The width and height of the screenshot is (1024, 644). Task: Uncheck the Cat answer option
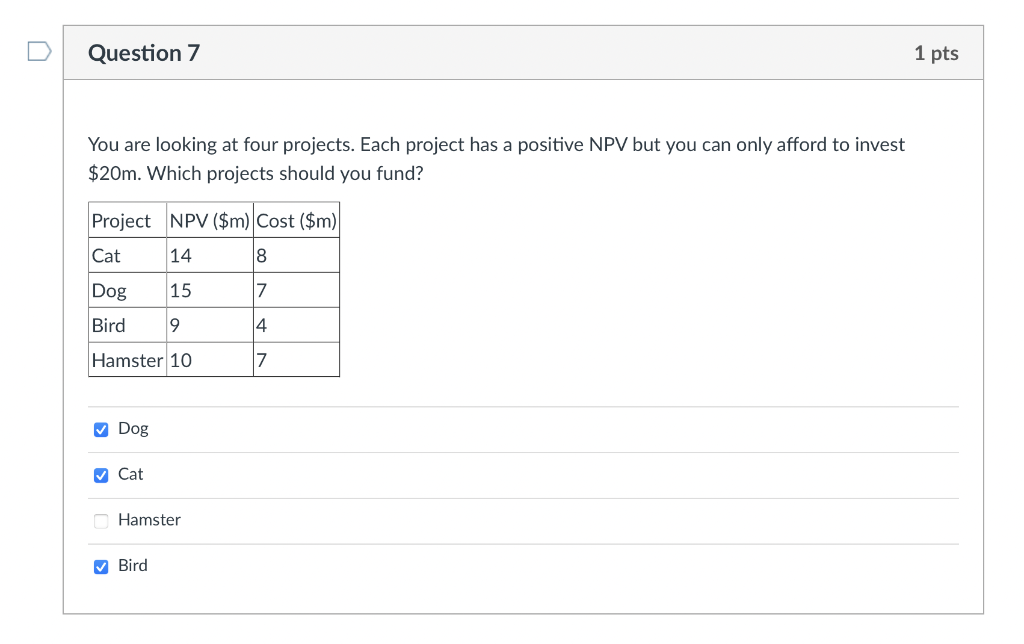click(x=100, y=474)
